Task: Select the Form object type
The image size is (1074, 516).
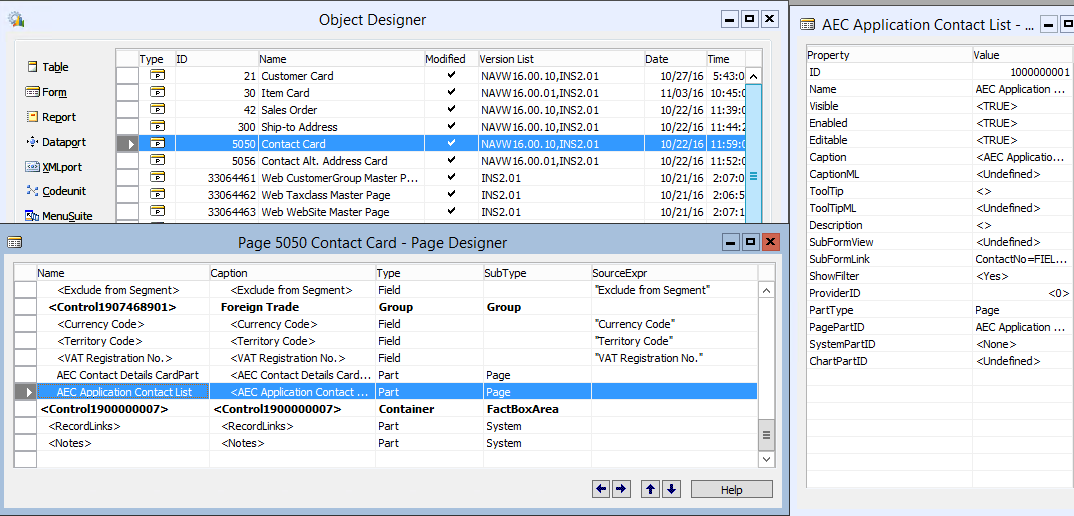Action: click(46, 93)
